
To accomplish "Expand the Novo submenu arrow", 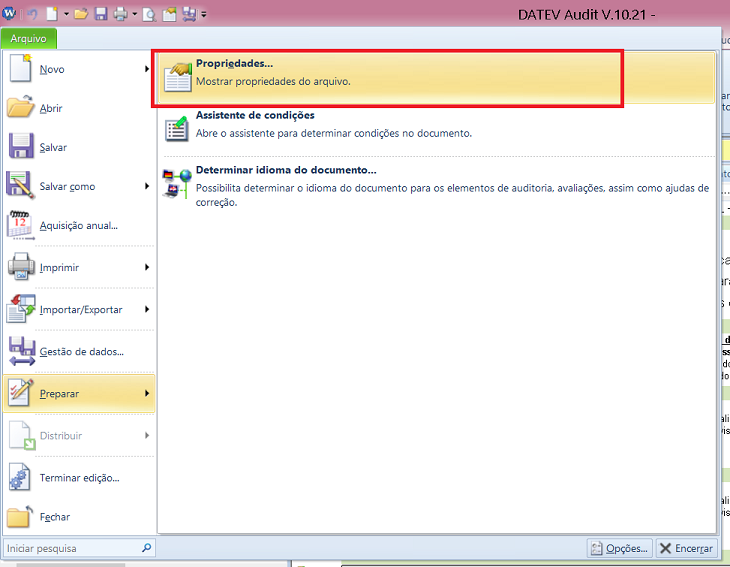I will [x=147, y=69].
